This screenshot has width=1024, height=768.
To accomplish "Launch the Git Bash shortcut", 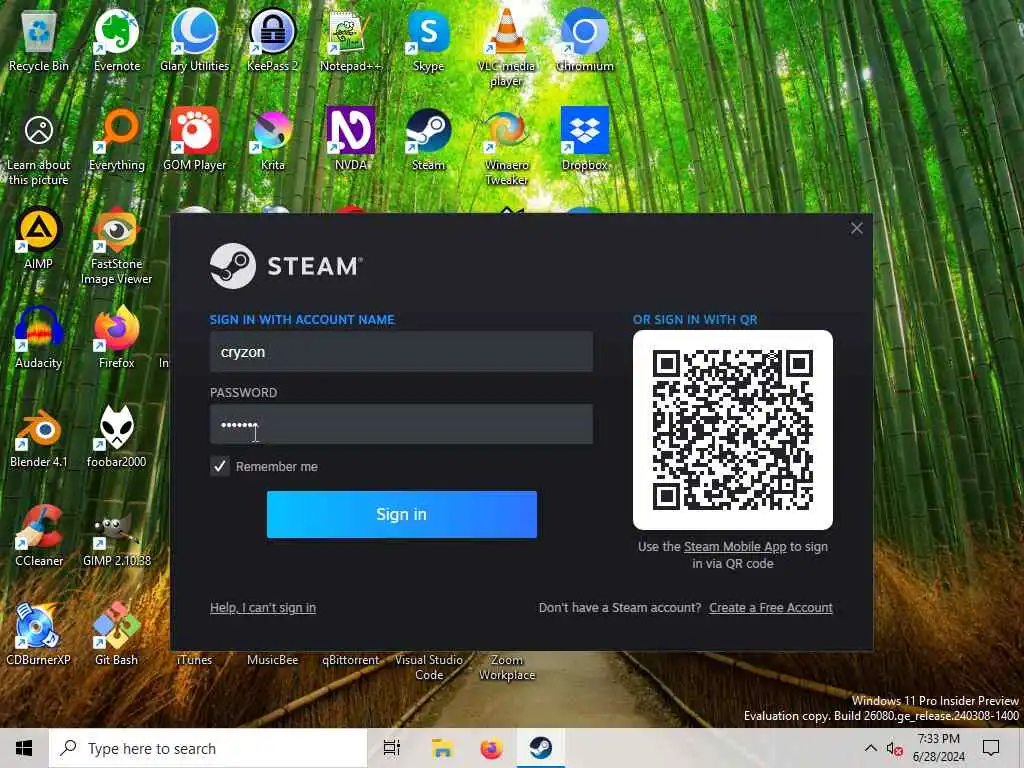I will tap(117, 635).
